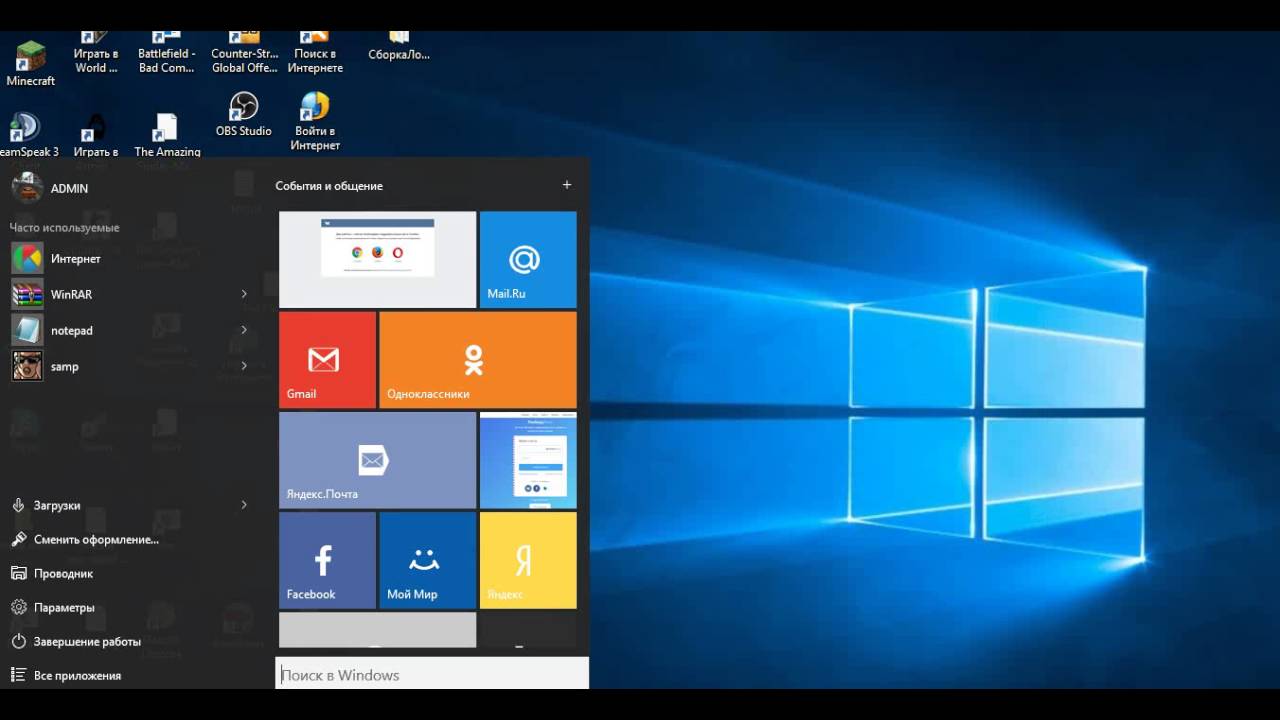Click into 'Поиск в Windows' search box
Screen dimensions: 1280x720
point(432,675)
